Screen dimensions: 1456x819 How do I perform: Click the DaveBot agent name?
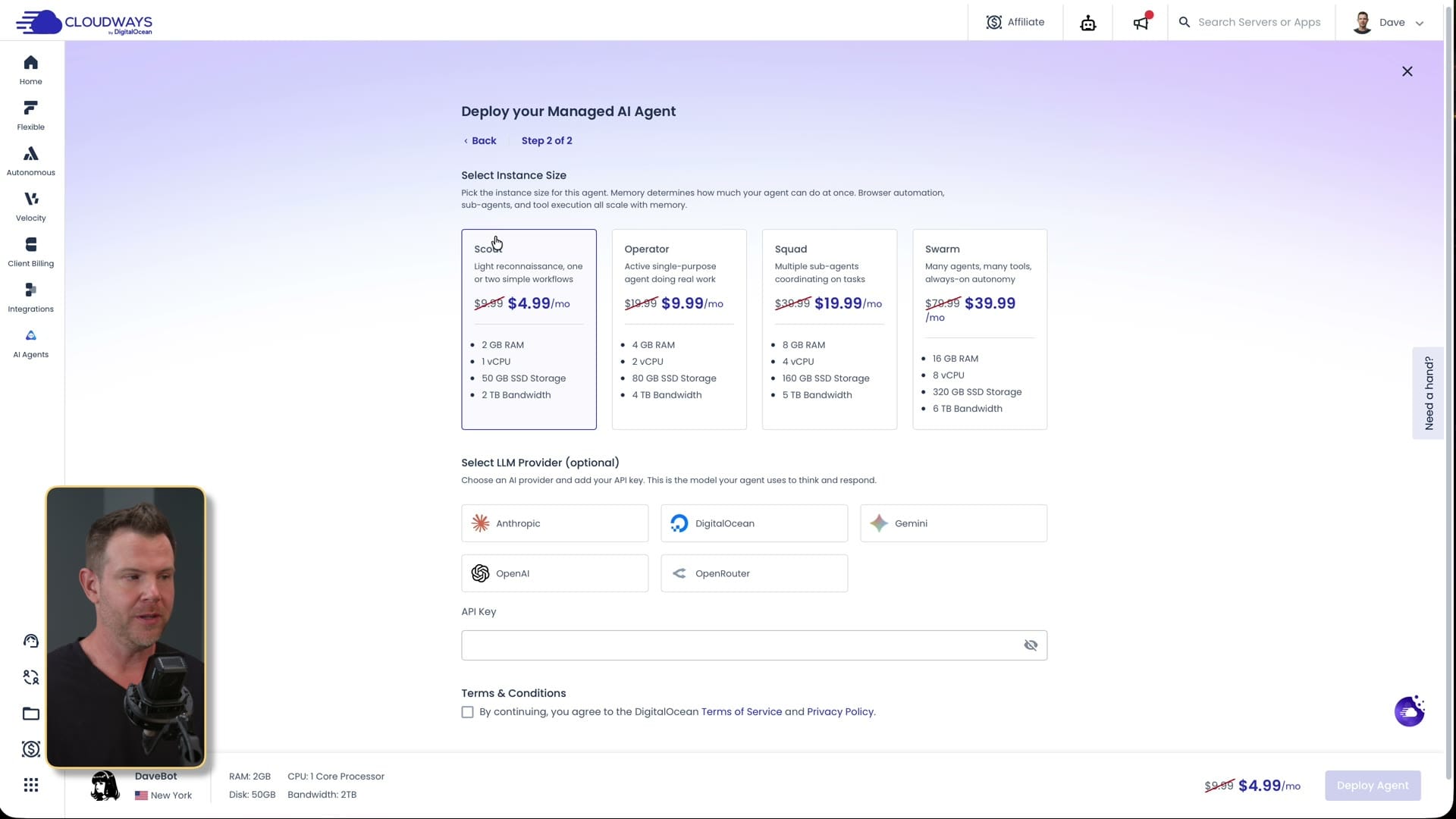[155, 776]
